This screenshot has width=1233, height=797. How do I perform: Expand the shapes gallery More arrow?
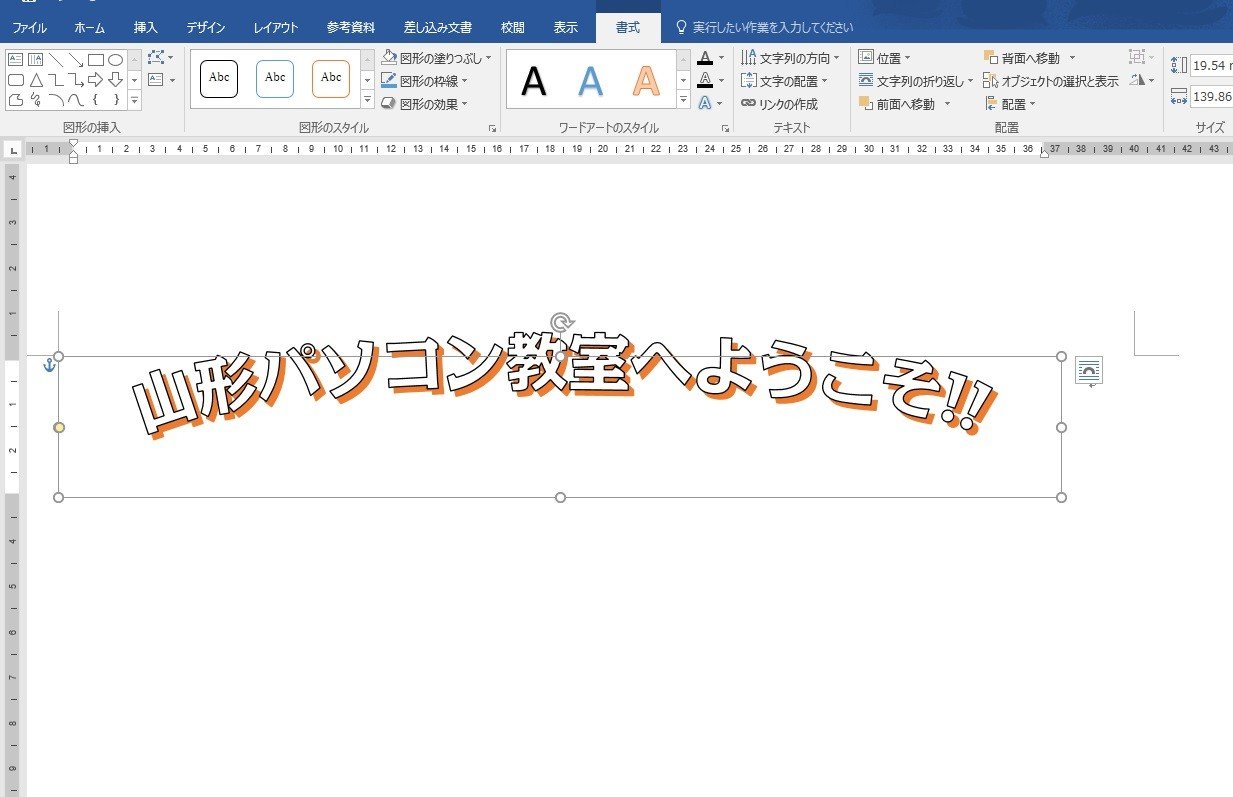[134, 100]
